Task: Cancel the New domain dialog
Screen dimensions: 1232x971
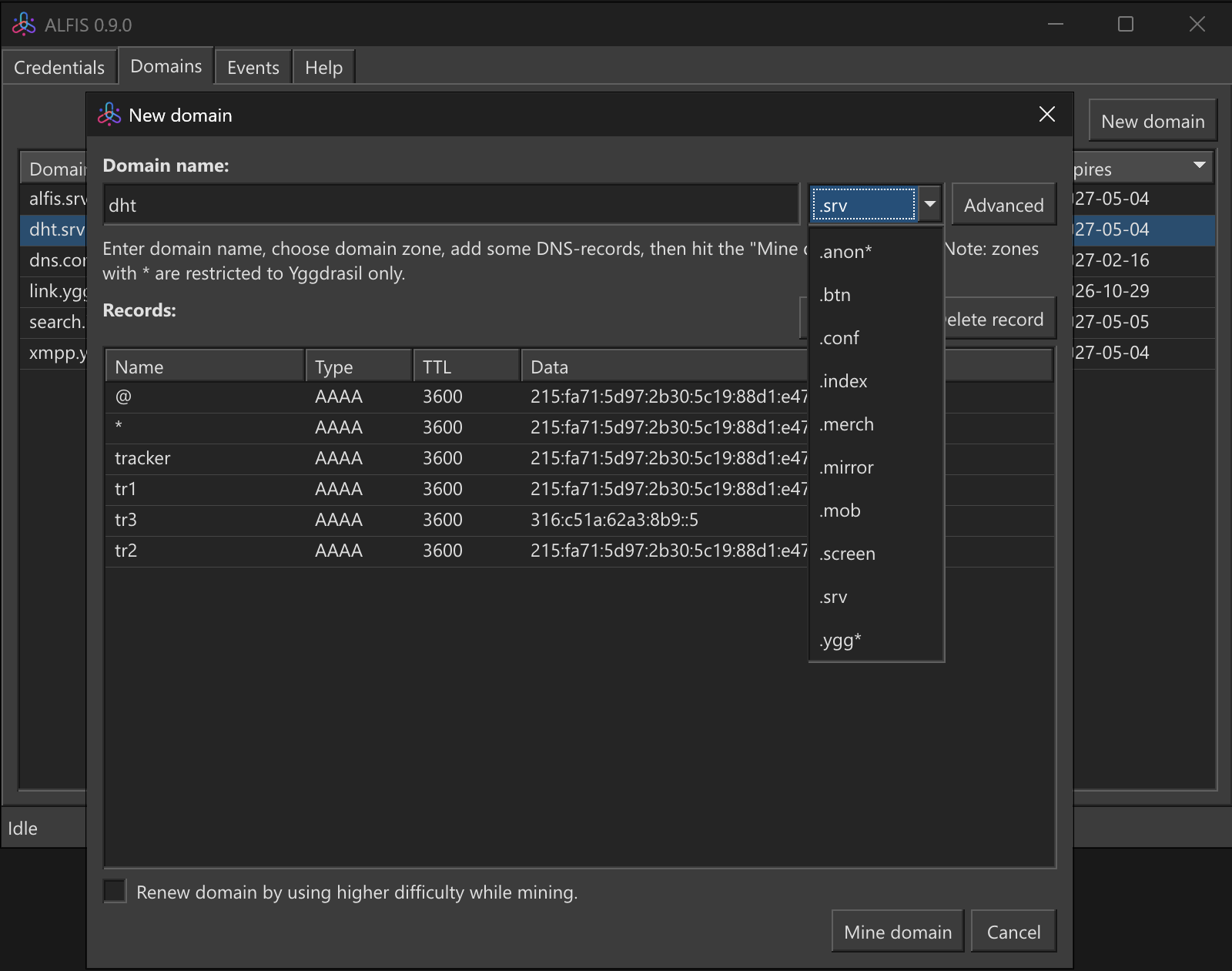Action: (1013, 932)
